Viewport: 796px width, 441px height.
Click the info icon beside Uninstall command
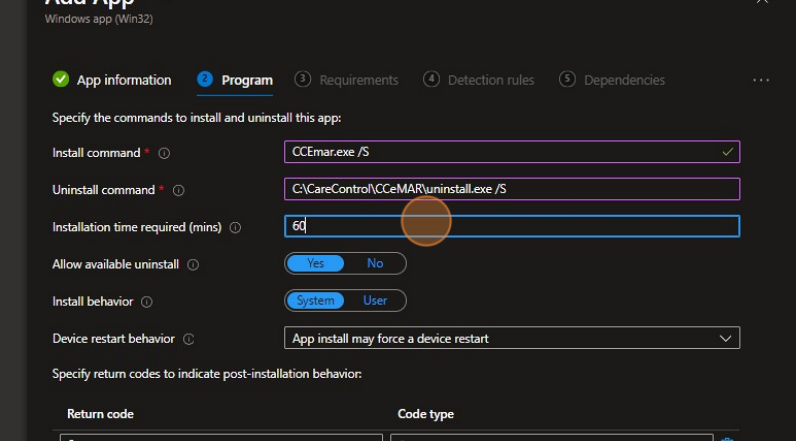[179, 190]
